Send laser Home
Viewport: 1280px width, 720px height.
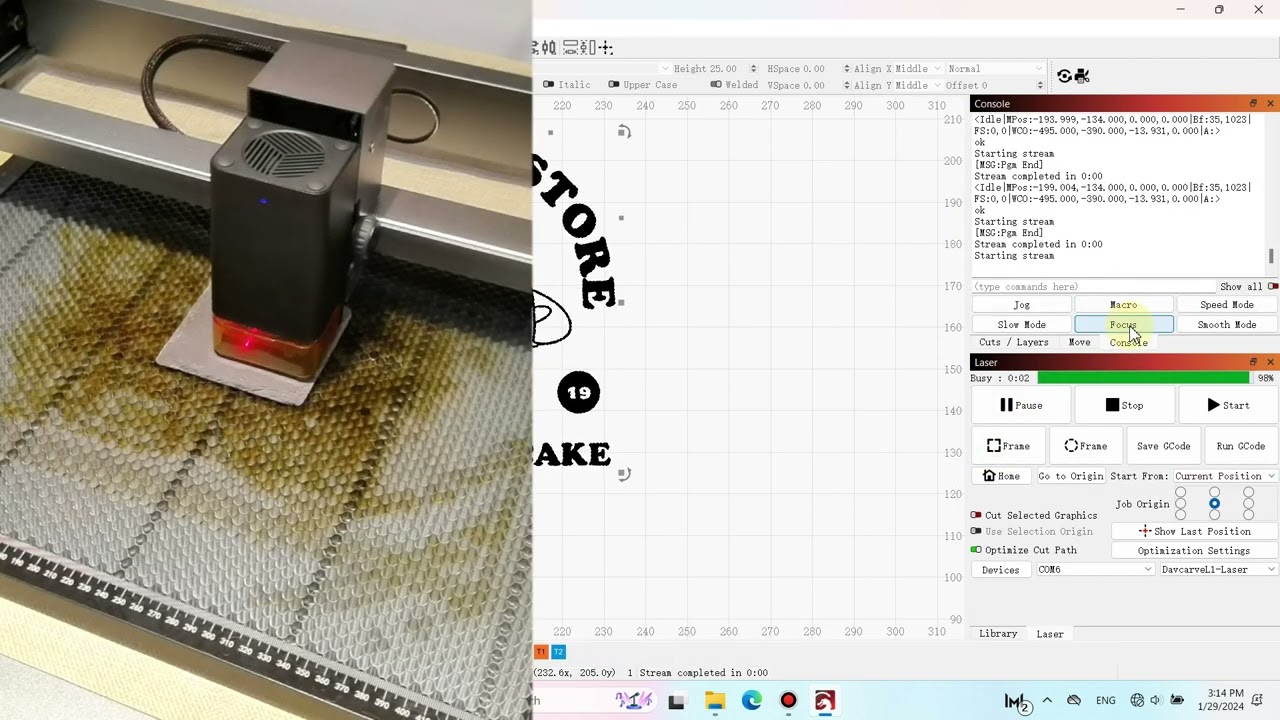click(x=1001, y=476)
